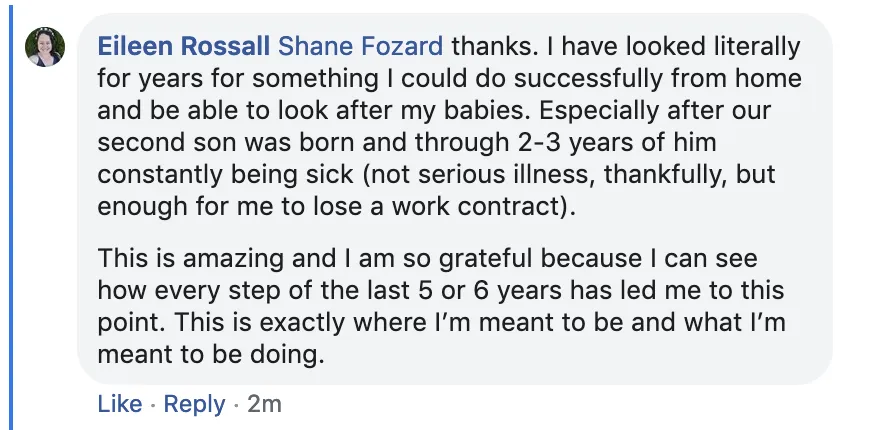Reply to Eileen Rossall's comment

click(194, 404)
